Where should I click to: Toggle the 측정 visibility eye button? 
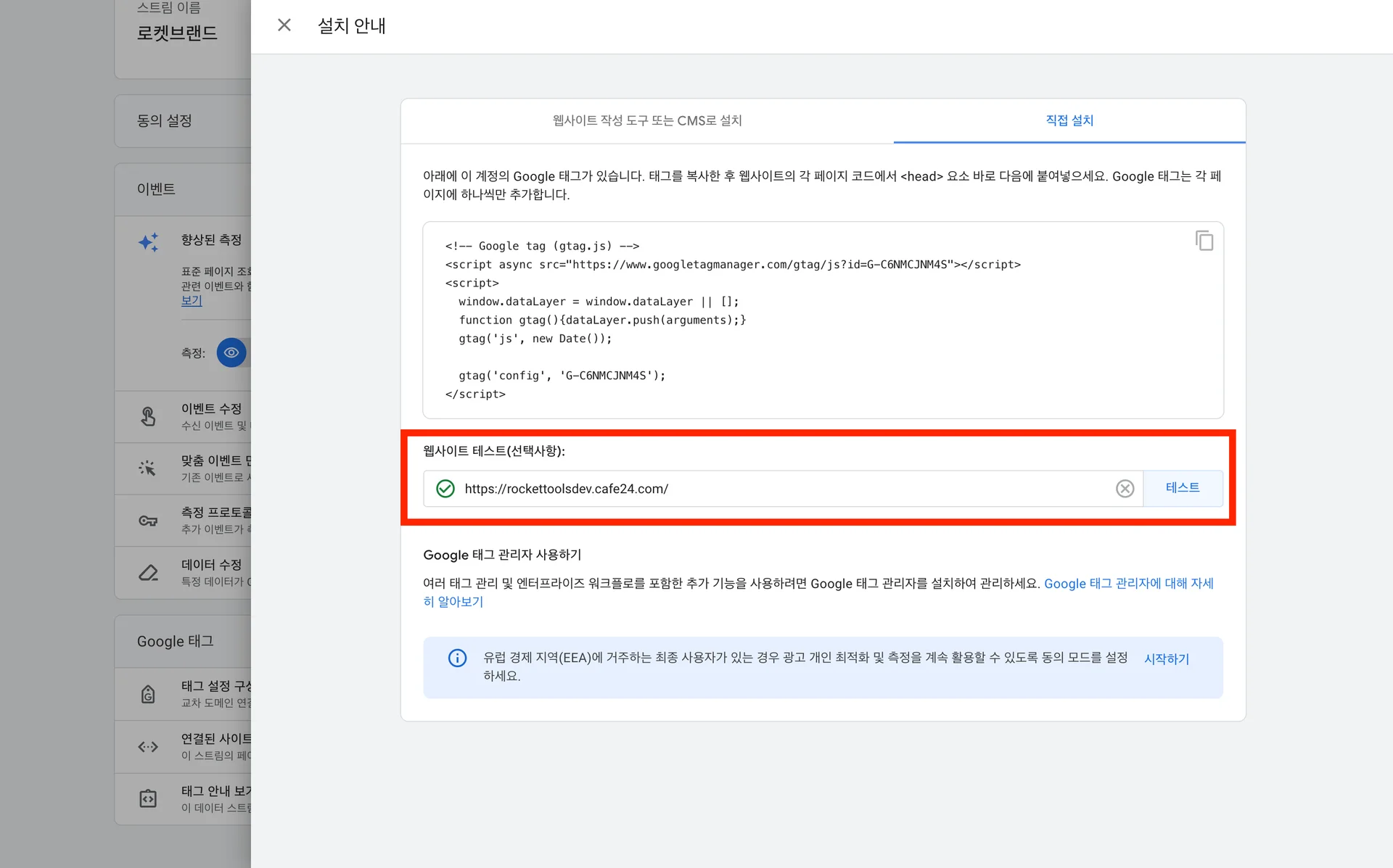pos(231,352)
